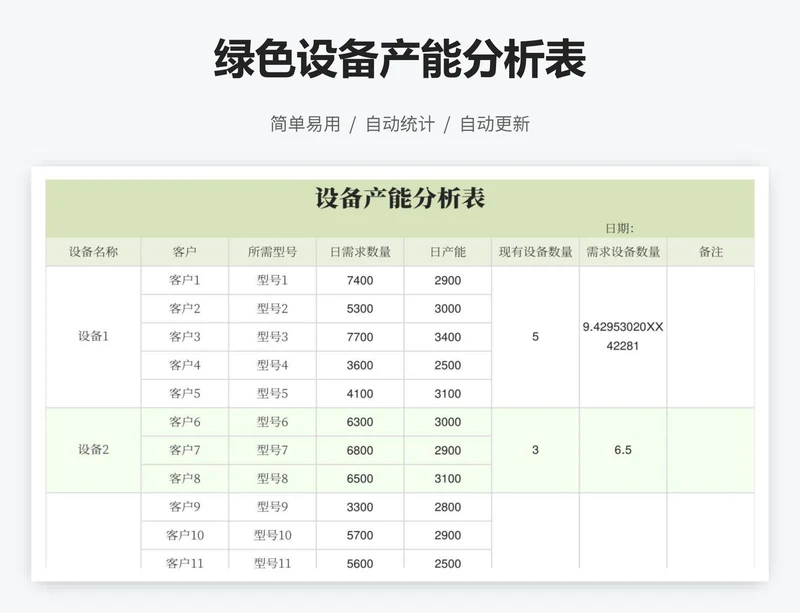Image resolution: width=800 pixels, height=613 pixels.
Task: Click the 型号2 cell
Action: click(x=272, y=309)
